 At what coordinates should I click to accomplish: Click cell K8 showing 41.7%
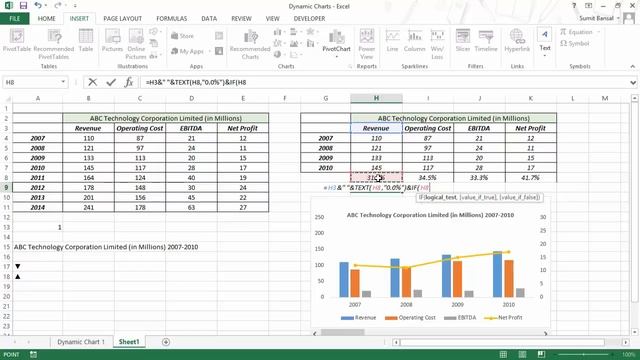point(531,178)
